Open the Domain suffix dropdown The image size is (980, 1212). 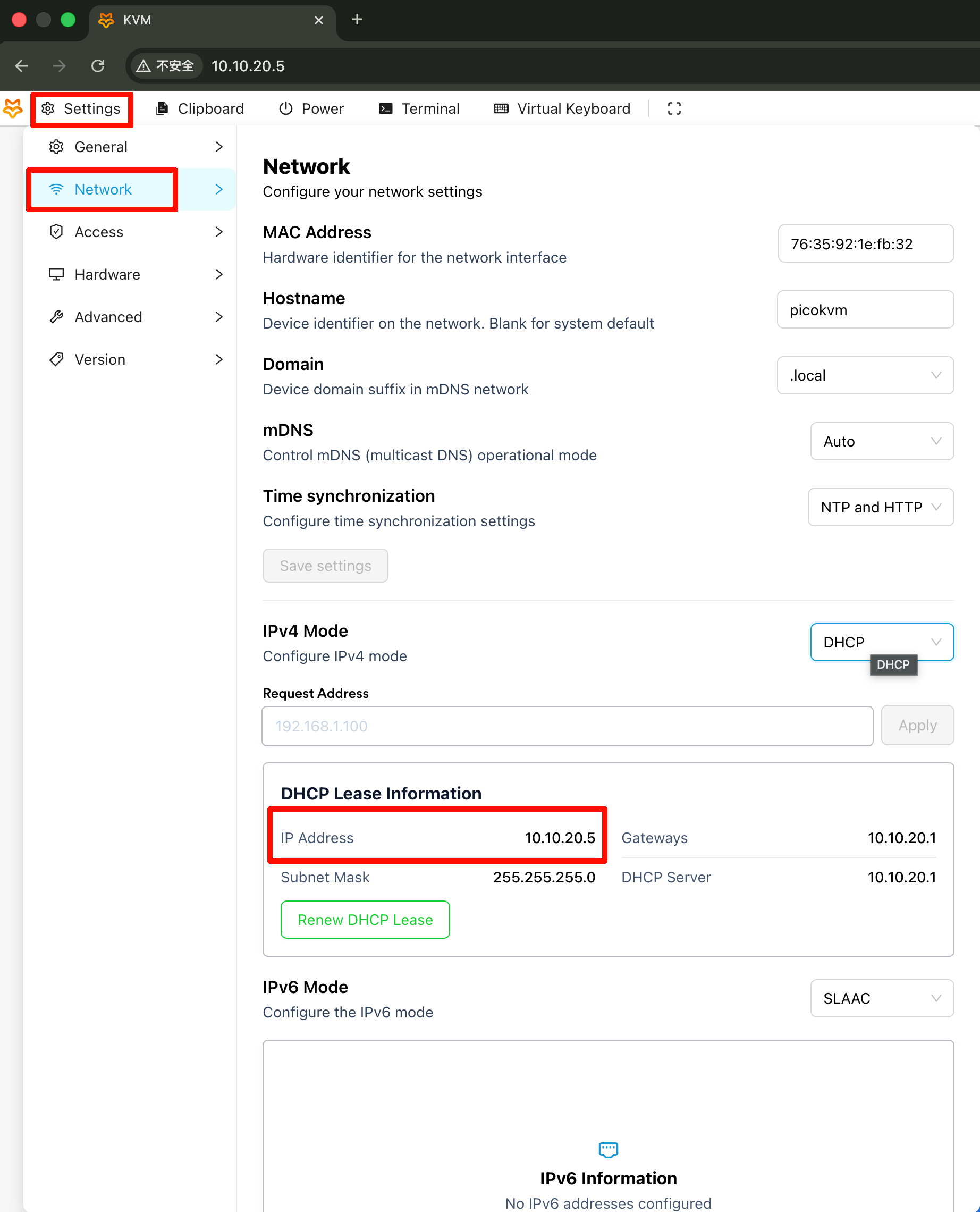point(865,375)
